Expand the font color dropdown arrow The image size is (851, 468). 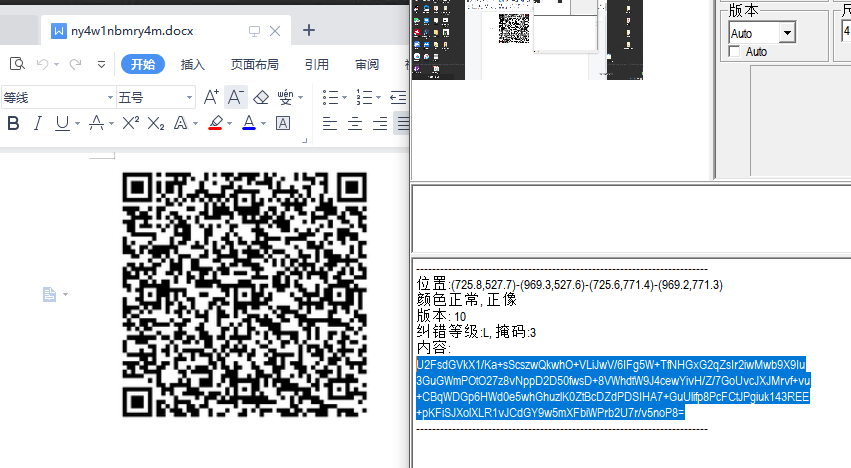coord(263,124)
